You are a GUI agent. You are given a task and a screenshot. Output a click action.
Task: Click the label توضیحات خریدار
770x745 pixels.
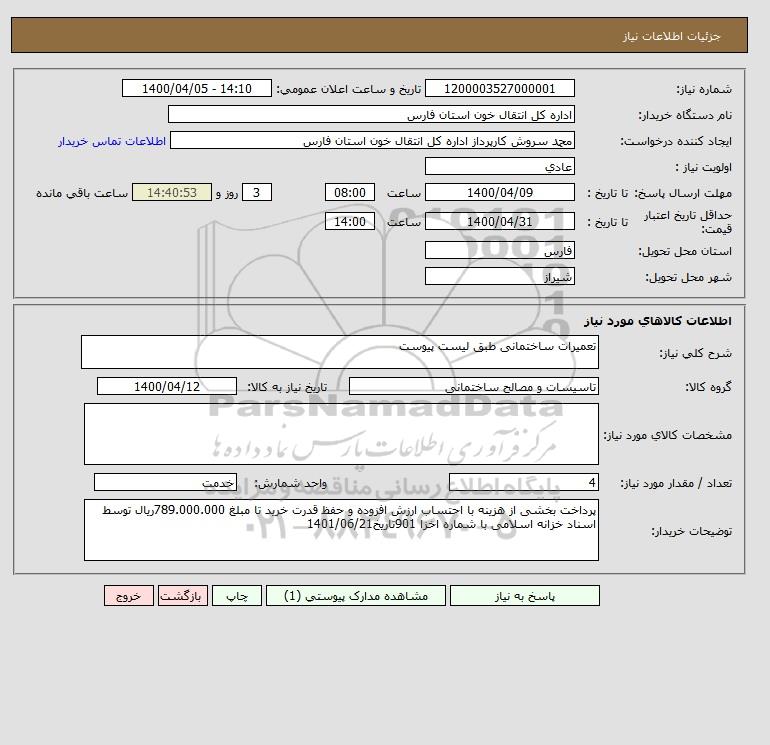(691, 531)
